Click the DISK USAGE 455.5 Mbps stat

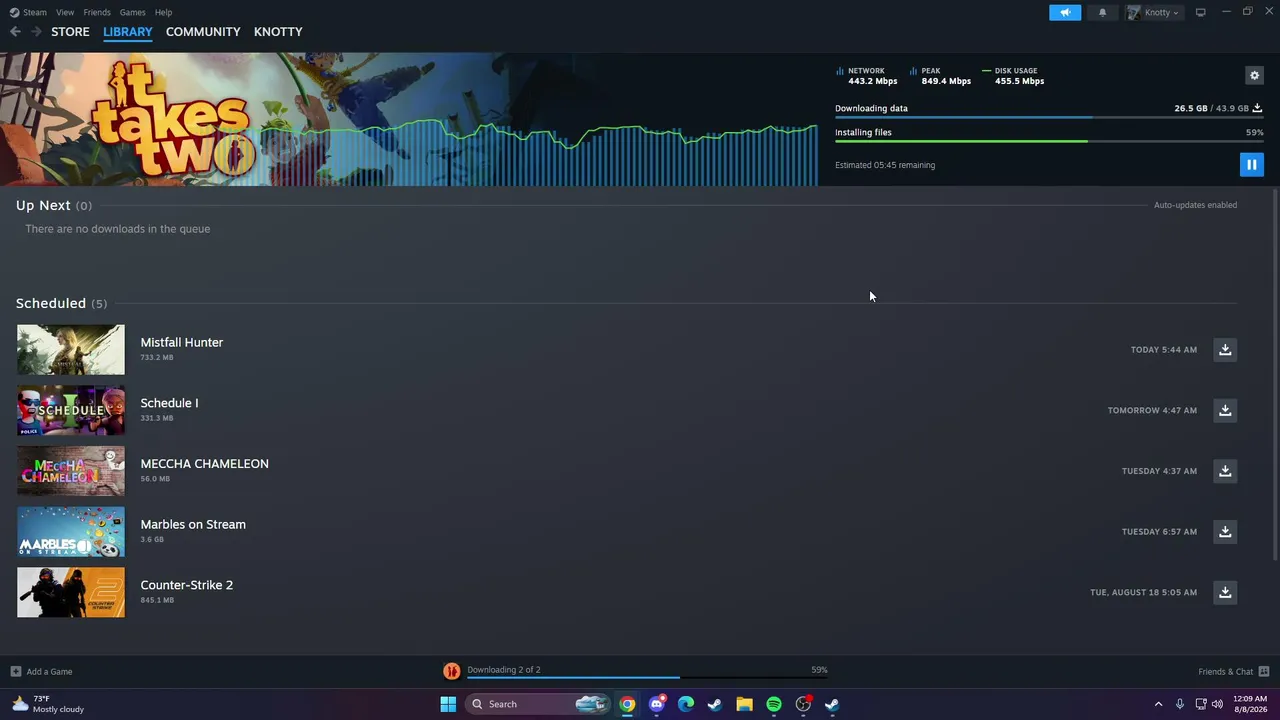(x=1013, y=76)
